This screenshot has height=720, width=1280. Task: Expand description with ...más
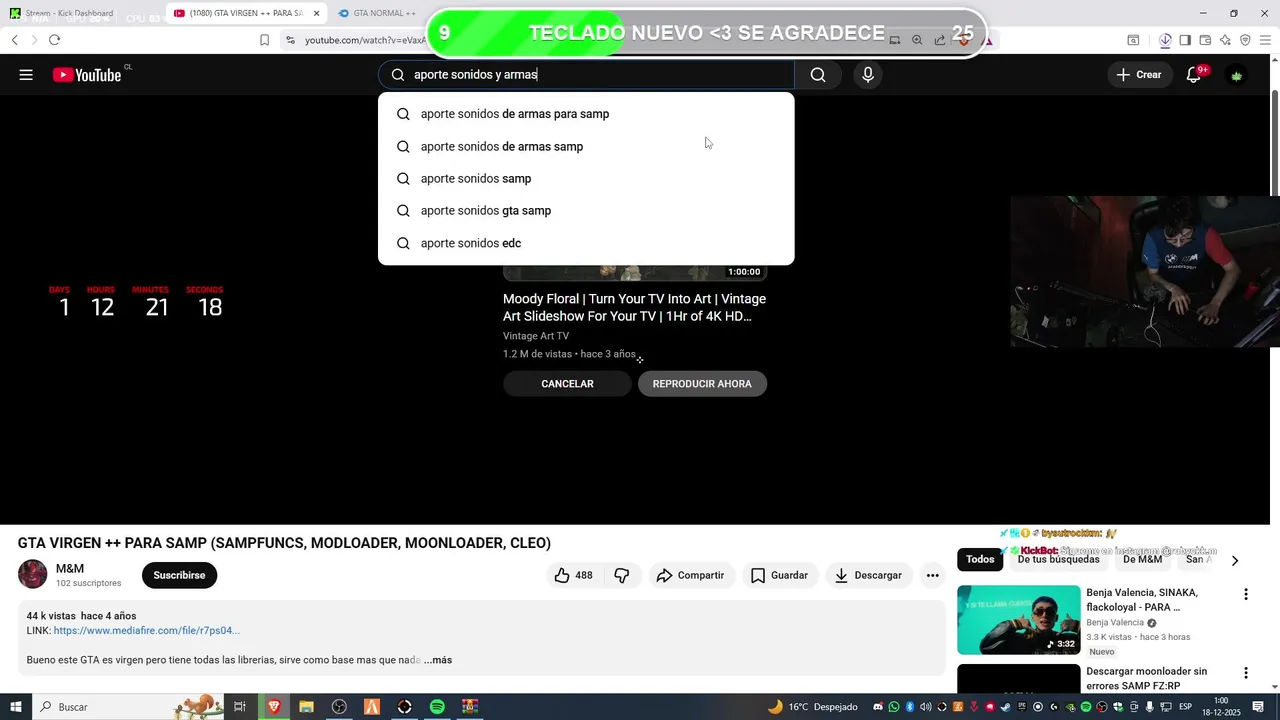pyautogui.click(x=437, y=660)
